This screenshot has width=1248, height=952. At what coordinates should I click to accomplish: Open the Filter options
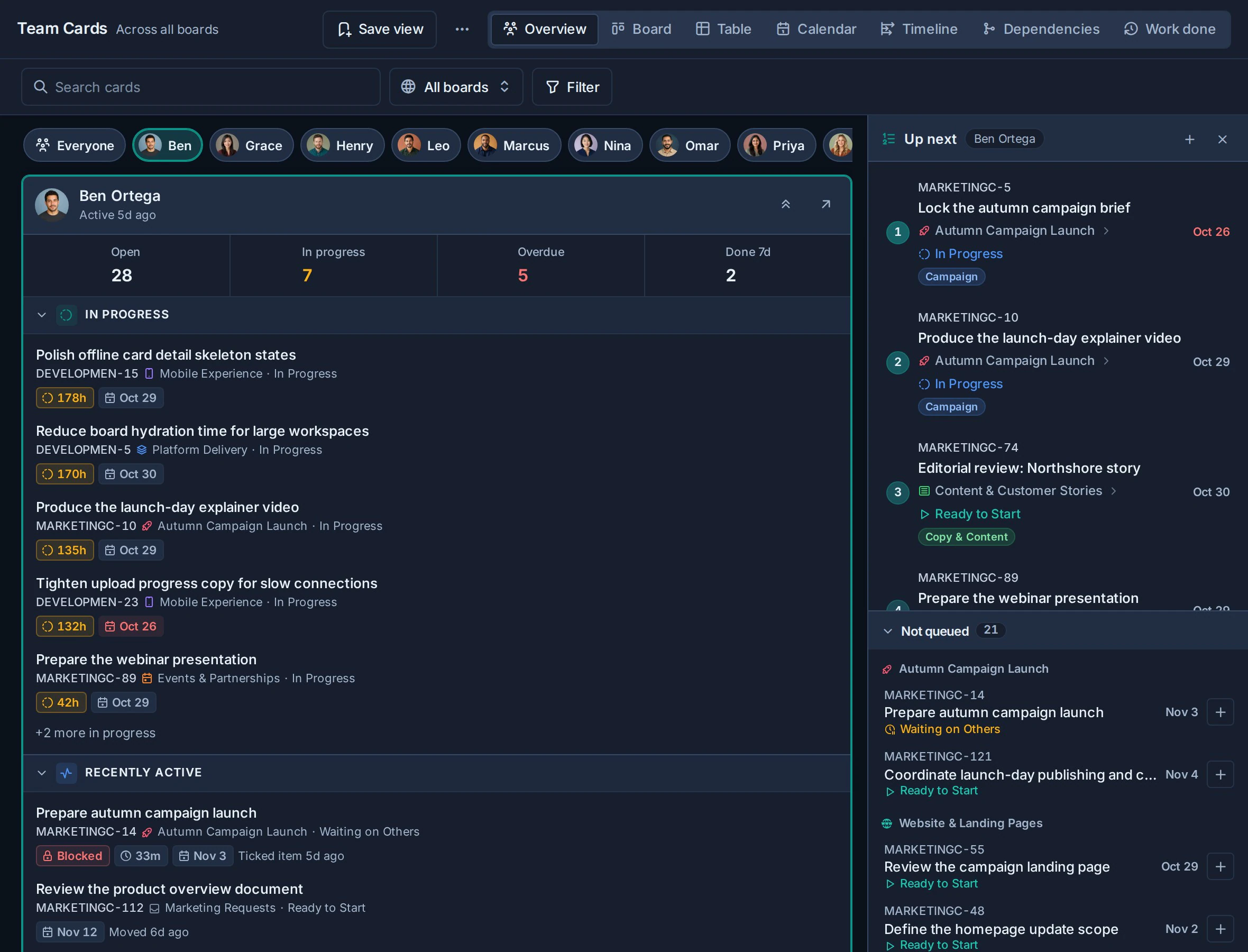pos(572,87)
